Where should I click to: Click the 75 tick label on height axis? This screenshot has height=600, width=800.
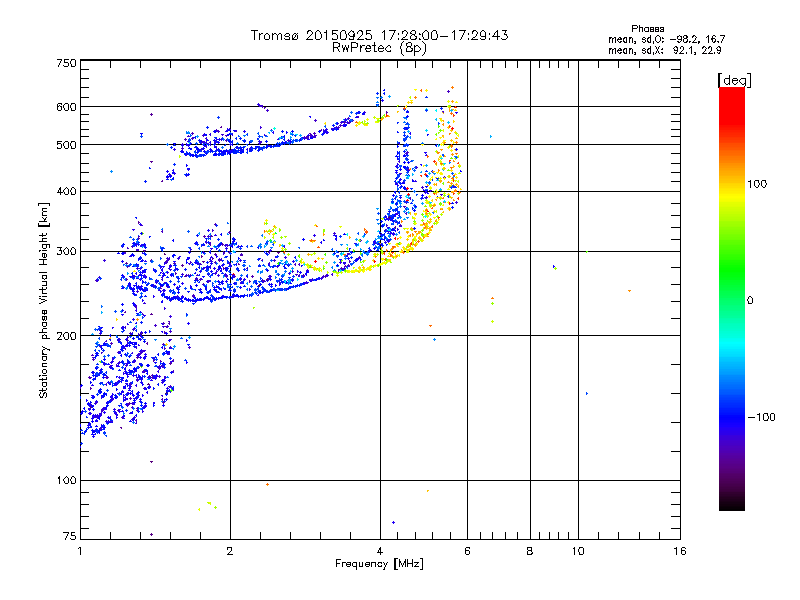[x=70, y=536]
